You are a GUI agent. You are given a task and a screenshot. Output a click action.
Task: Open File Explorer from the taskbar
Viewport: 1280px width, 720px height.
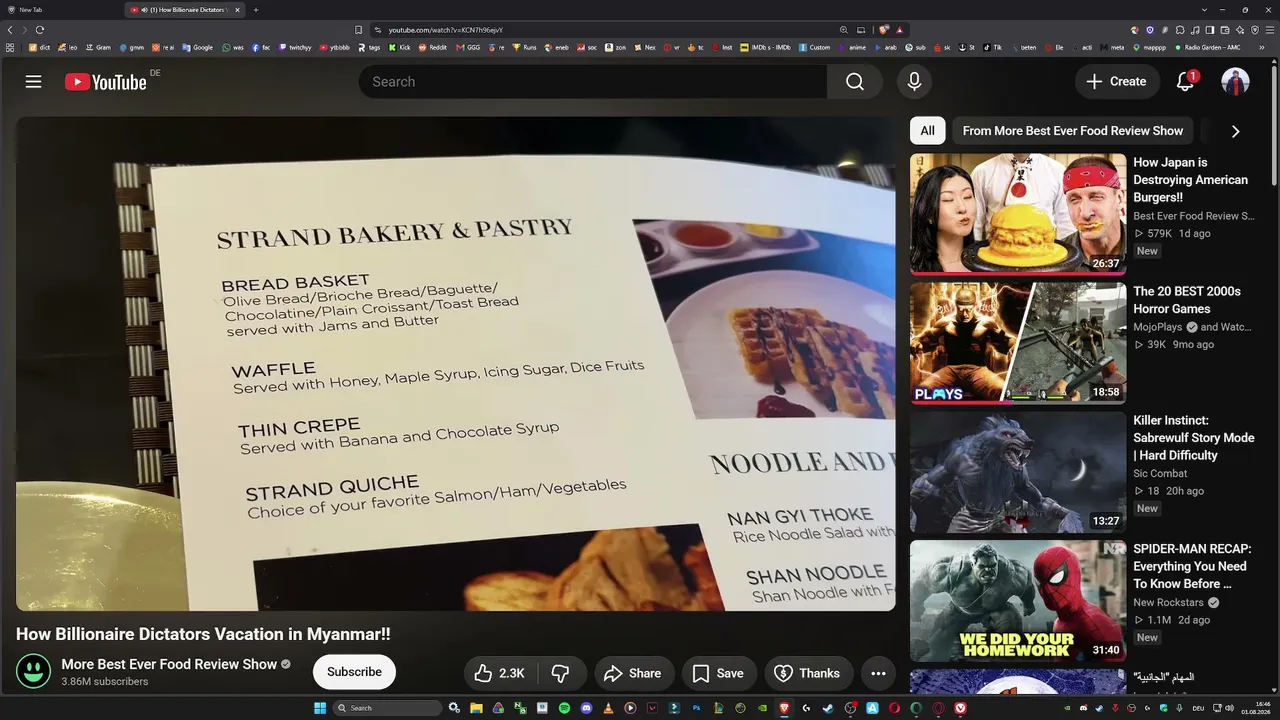point(477,708)
